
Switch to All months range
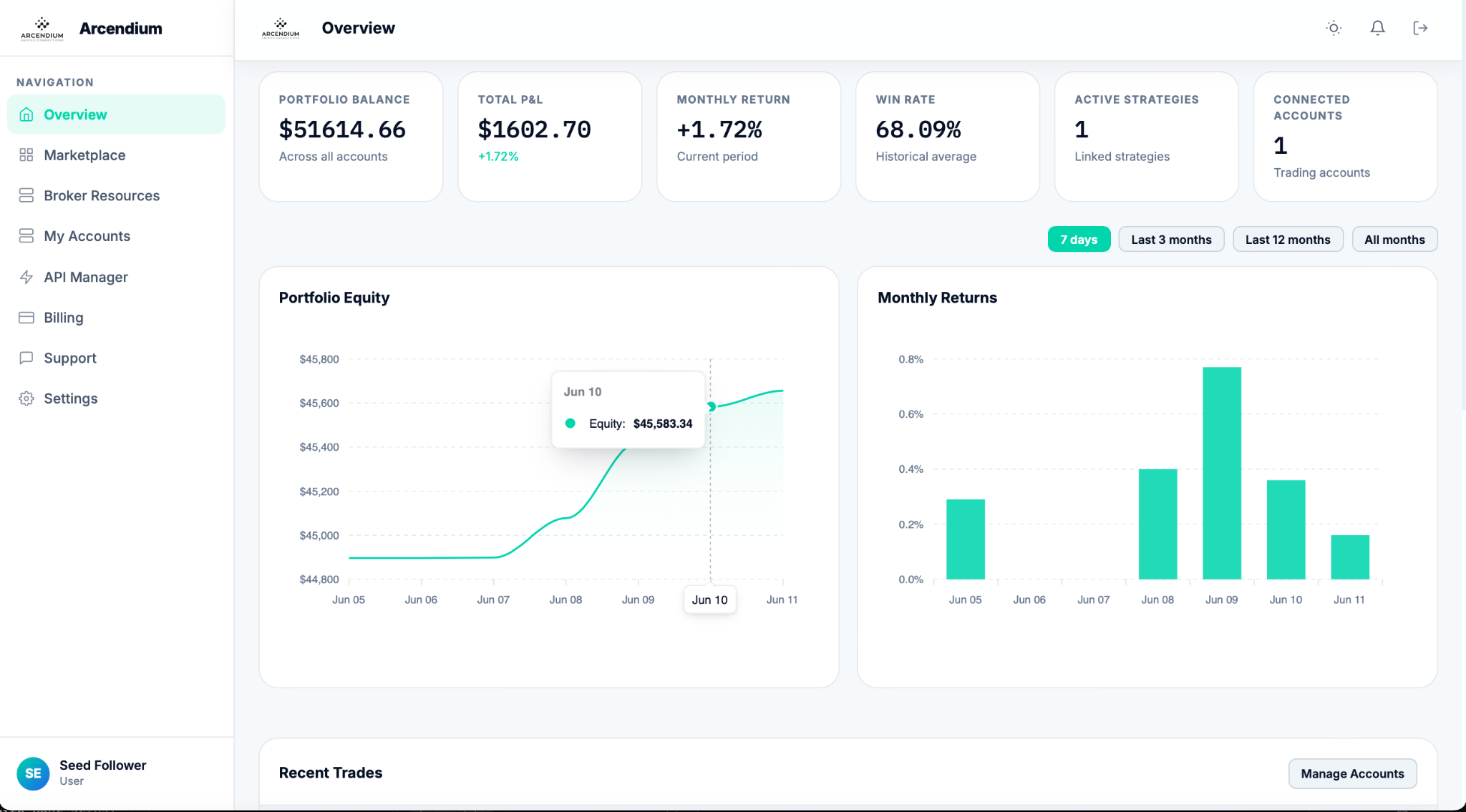[1394, 240]
